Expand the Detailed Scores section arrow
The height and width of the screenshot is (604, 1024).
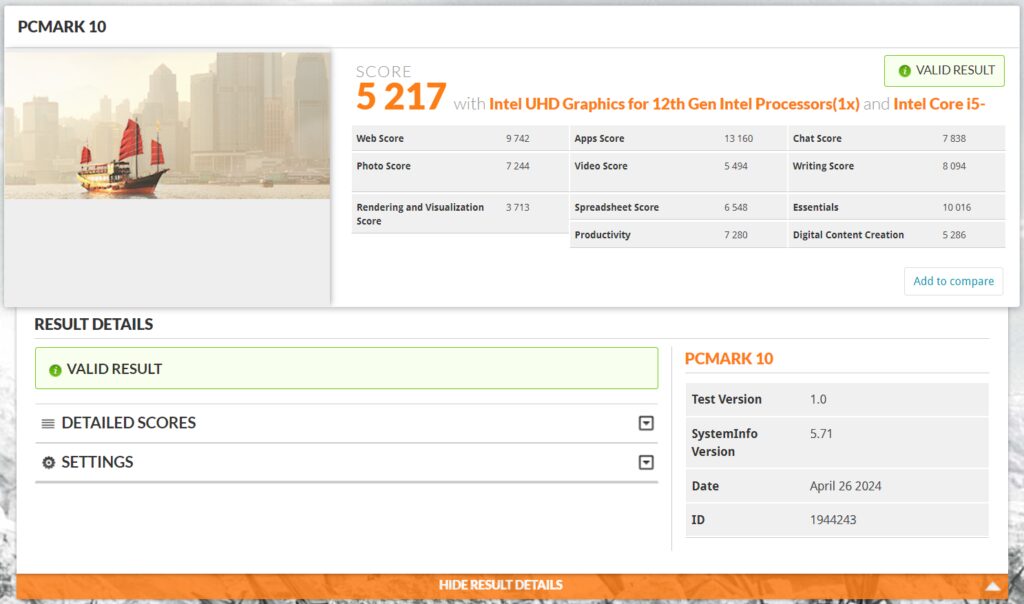pos(646,423)
